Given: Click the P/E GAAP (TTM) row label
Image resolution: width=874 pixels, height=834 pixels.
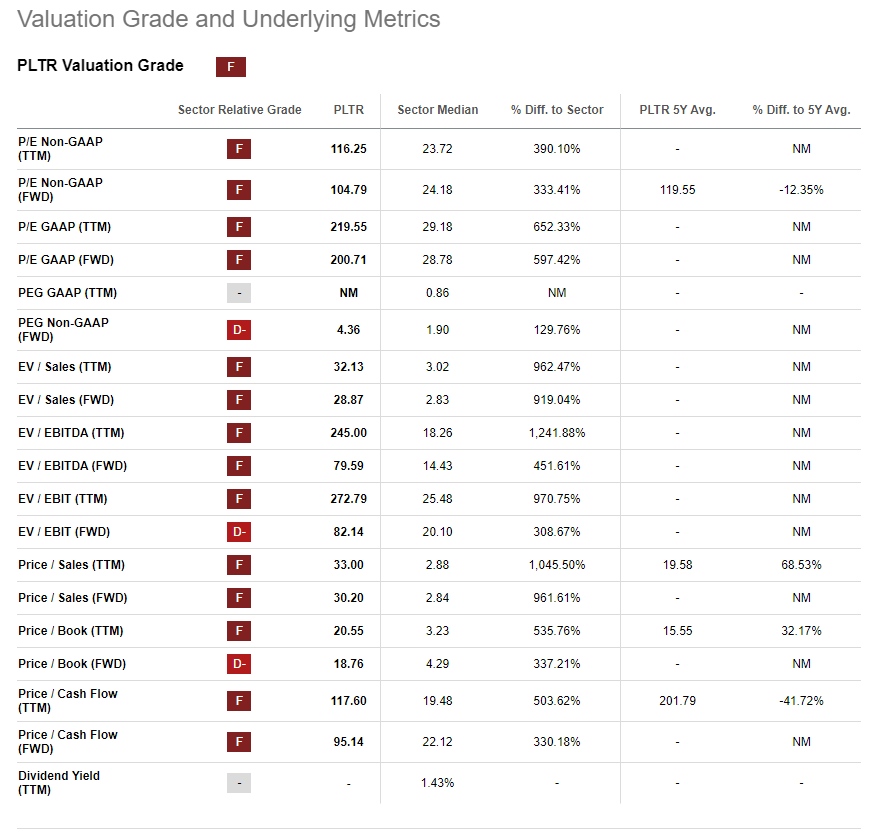Looking at the screenshot, I should click(x=64, y=227).
